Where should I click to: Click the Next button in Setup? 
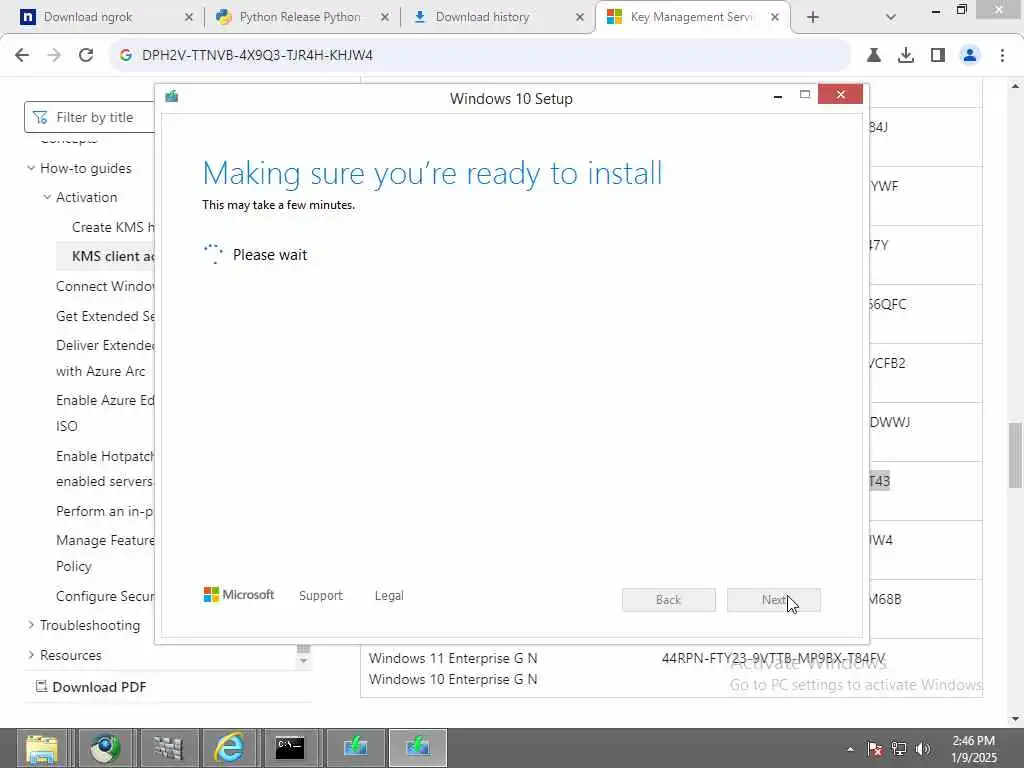coord(774,600)
